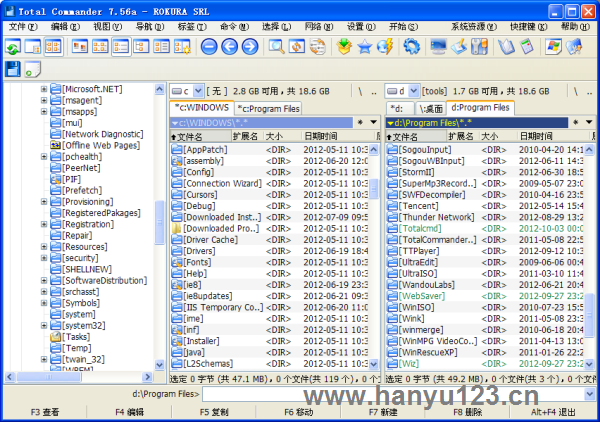Open the 命令(M) menu
Image resolution: width=600 pixels, height=422 pixels.
click(x=234, y=27)
